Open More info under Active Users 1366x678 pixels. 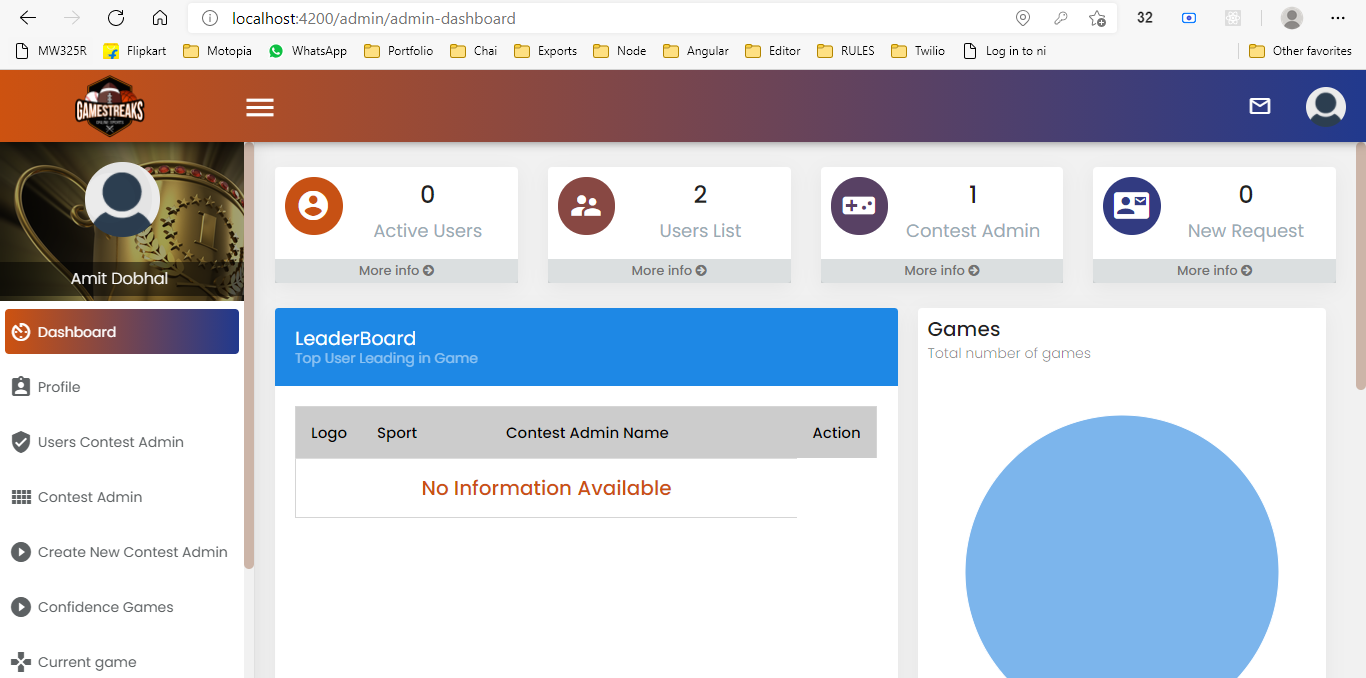[396, 271]
